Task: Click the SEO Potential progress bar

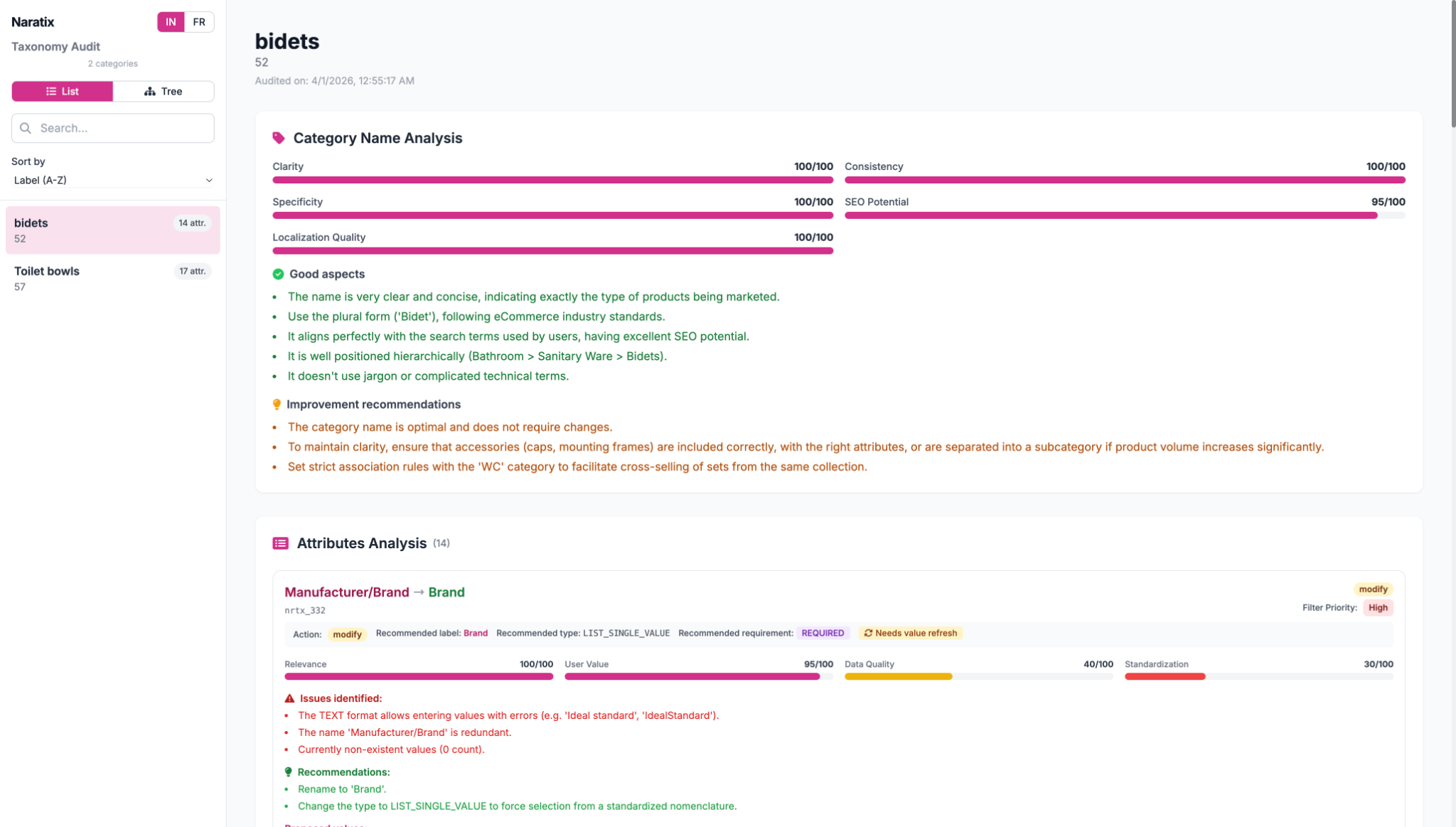Action: click(1124, 215)
